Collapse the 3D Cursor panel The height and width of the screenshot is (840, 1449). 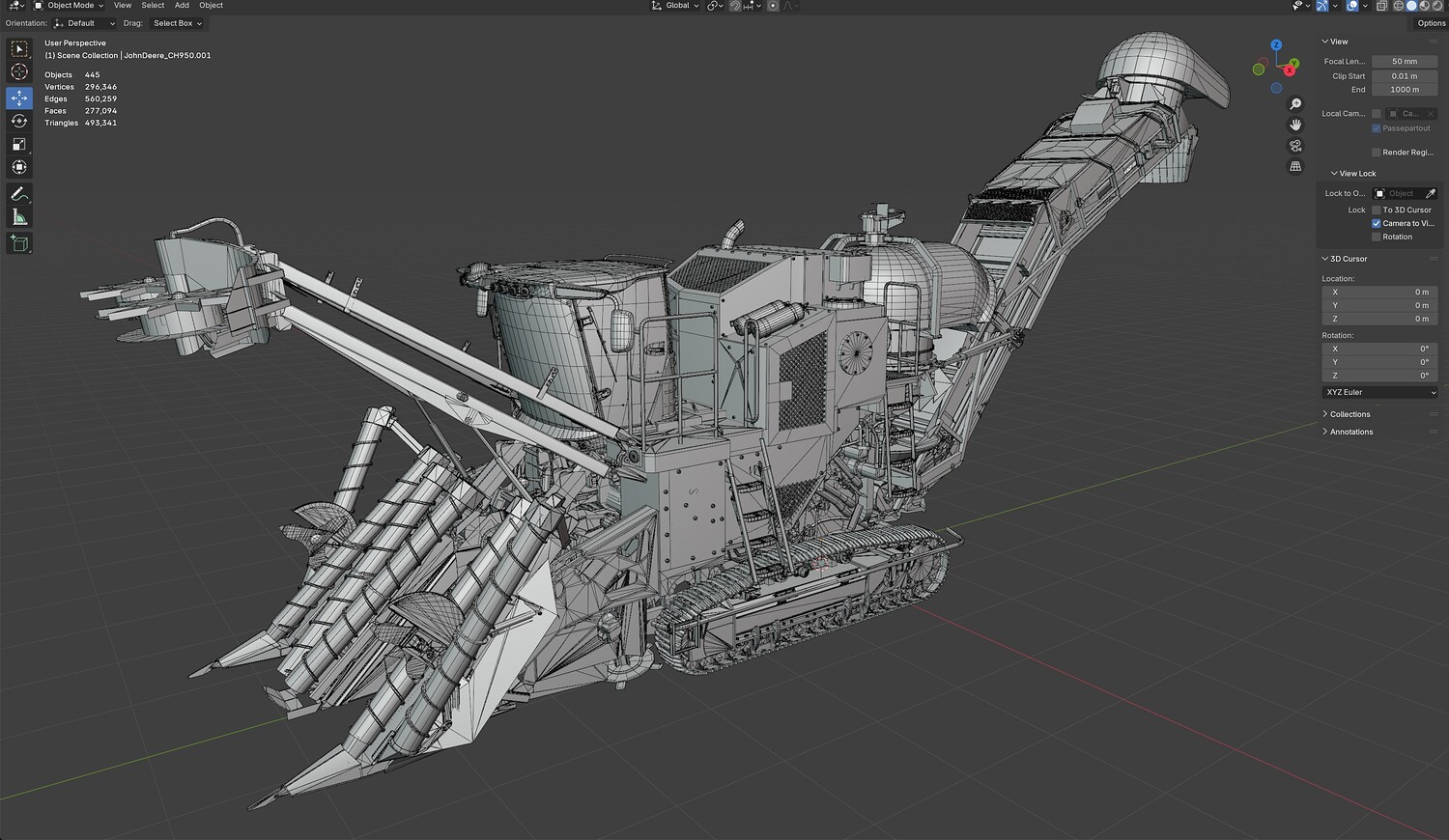pos(1349,259)
